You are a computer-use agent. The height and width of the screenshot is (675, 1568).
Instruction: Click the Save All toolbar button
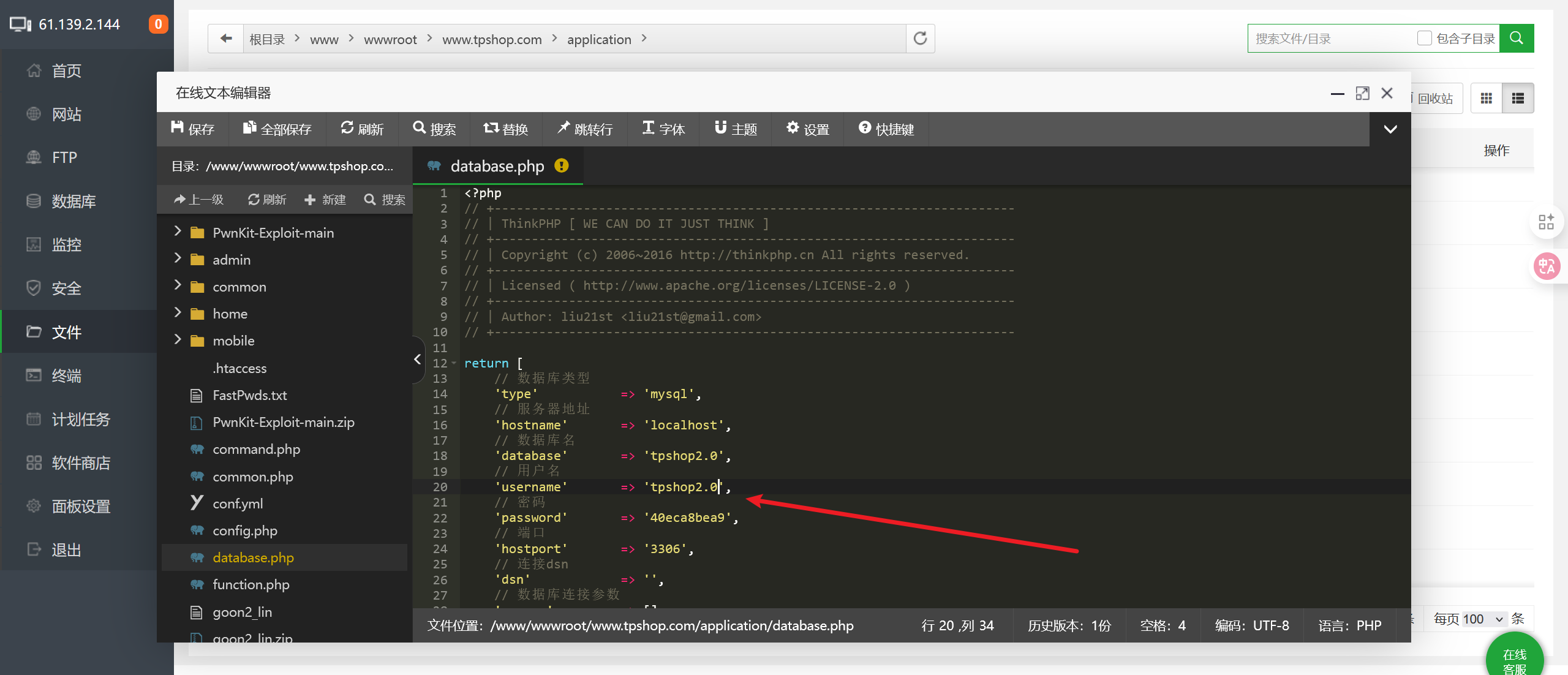277,129
